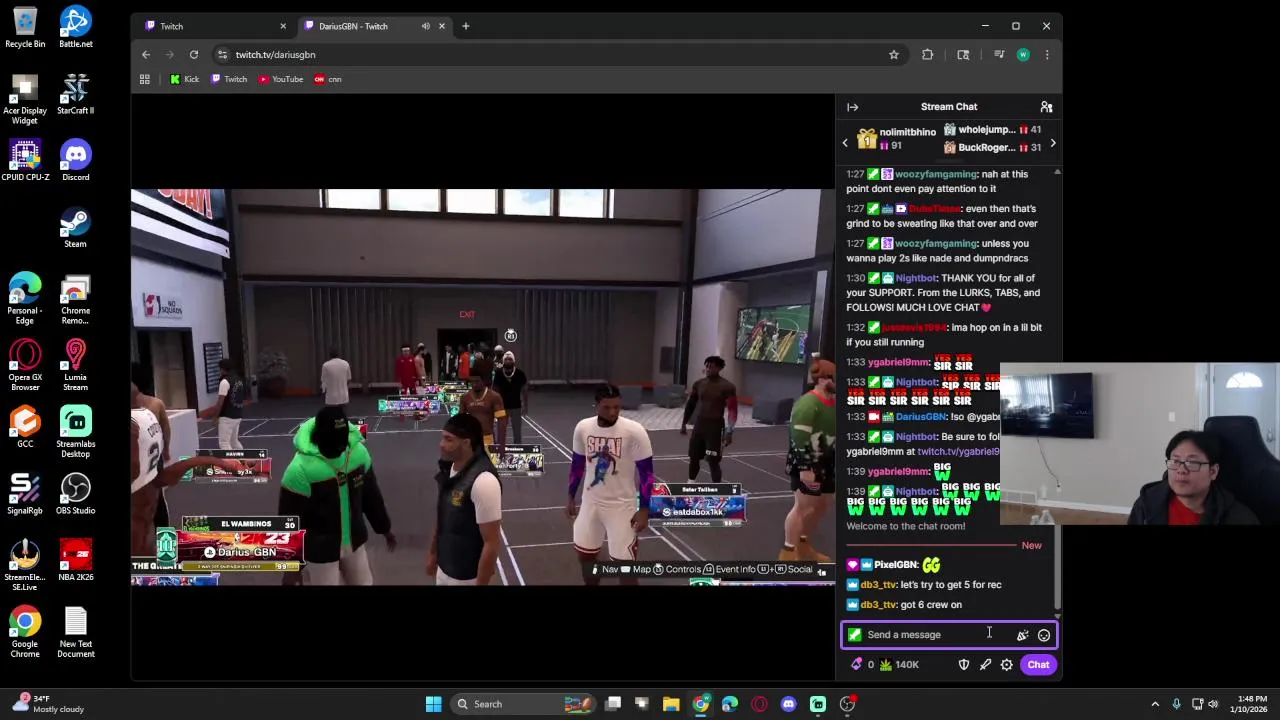Reload the Twitch page
Screen dimensions: 1280x720
(x=194, y=55)
